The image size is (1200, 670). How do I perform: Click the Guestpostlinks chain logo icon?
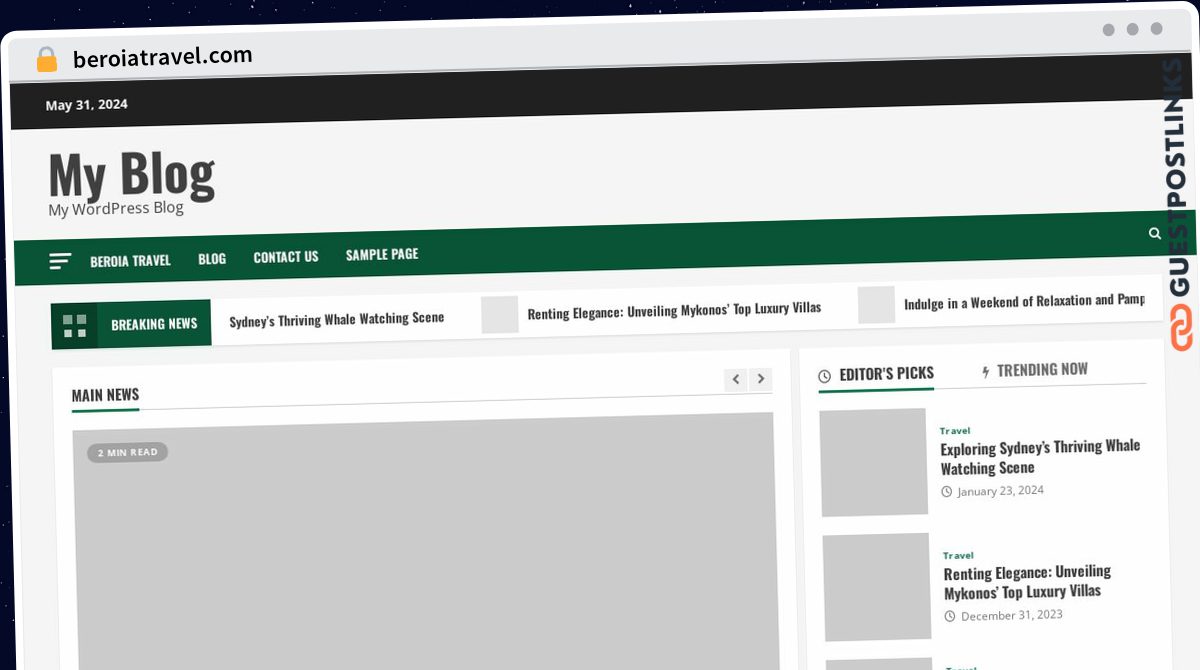point(1182,329)
